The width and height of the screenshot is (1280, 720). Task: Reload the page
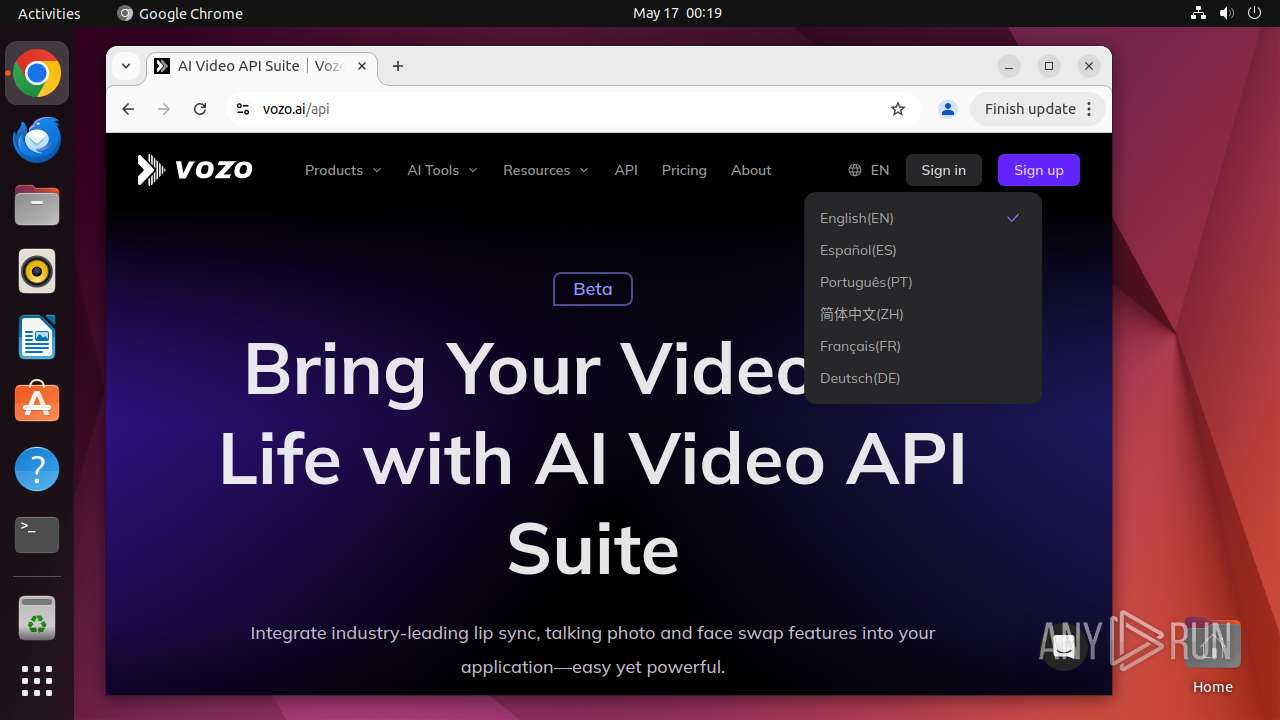coord(200,109)
